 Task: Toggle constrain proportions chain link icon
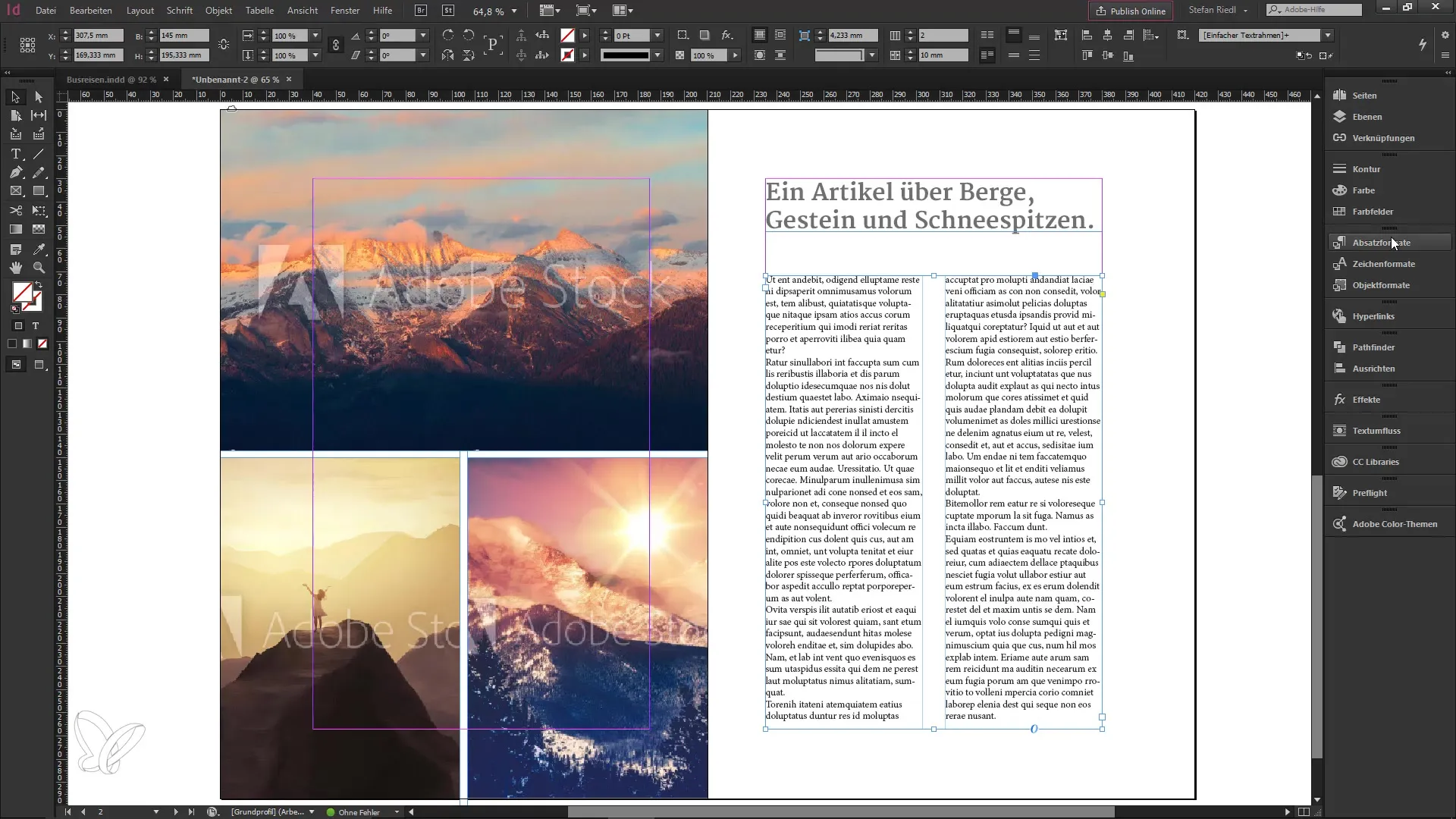point(335,45)
